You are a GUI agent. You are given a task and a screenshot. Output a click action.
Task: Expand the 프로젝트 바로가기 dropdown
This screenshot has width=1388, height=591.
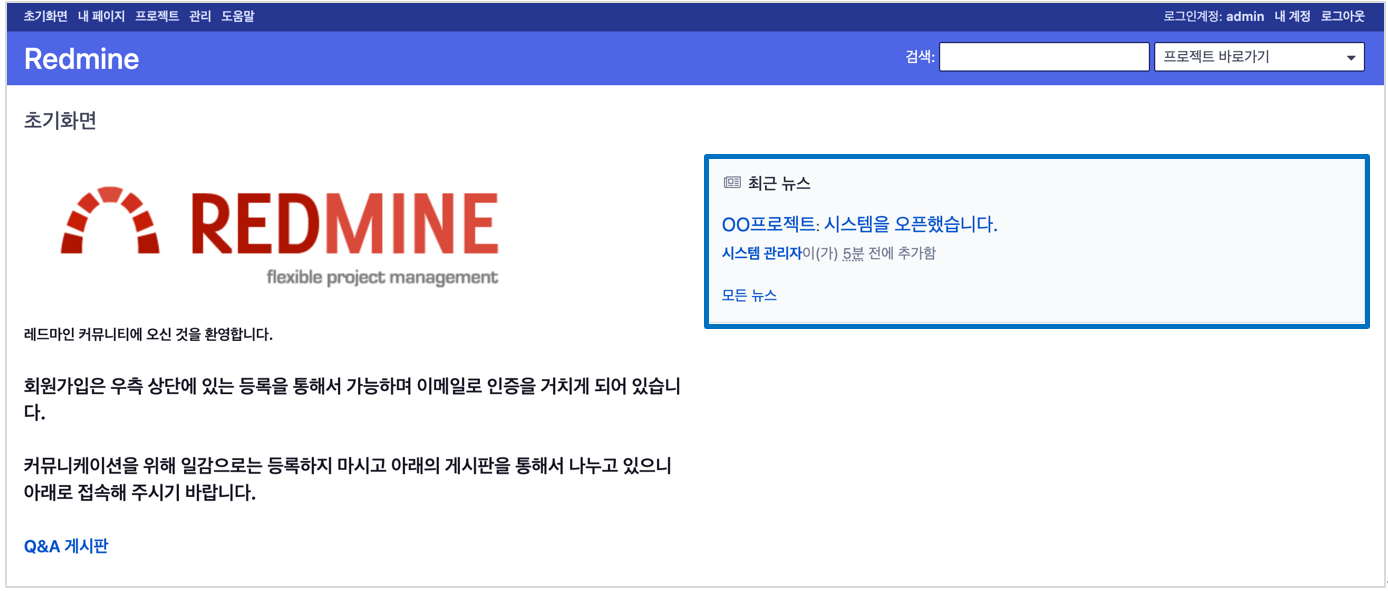1259,57
